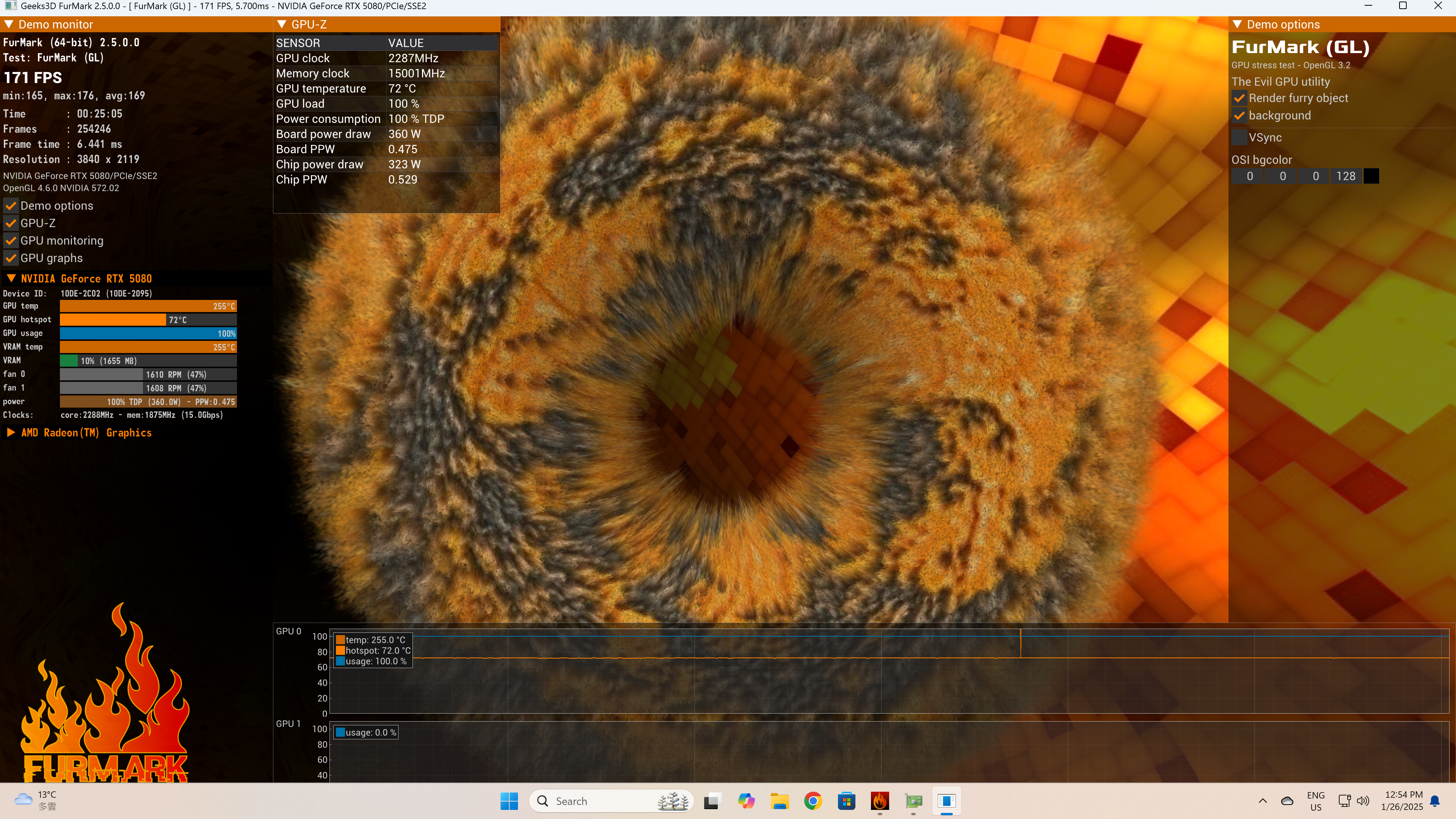Click the VRAM 10% usage bar
The image size is (1456, 819).
tap(148, 361)
